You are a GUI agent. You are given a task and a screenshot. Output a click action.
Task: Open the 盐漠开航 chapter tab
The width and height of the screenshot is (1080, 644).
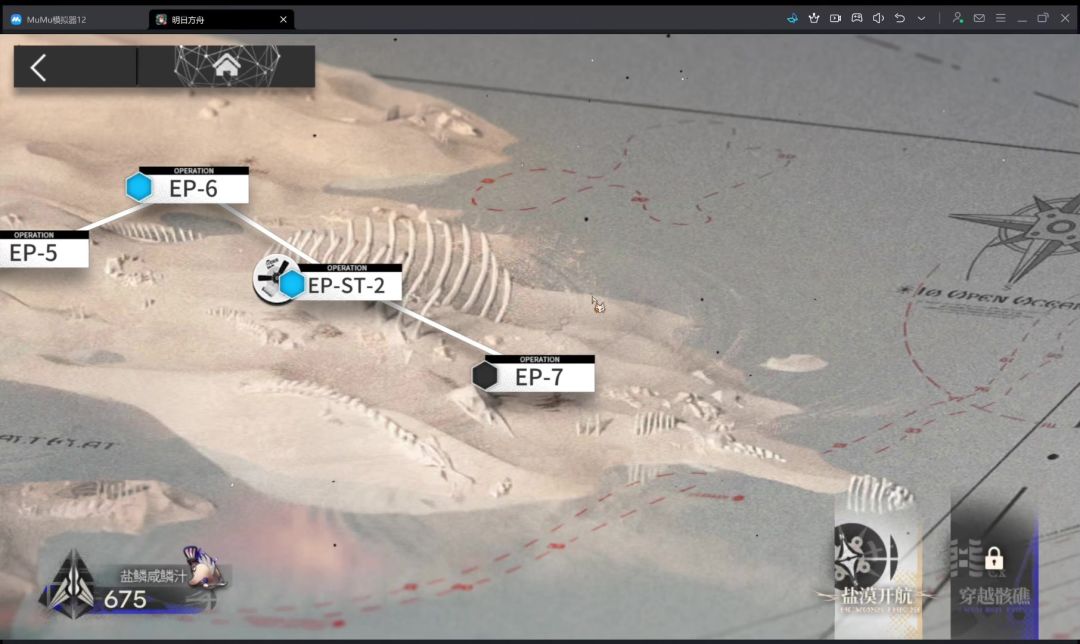coord(878,570)
